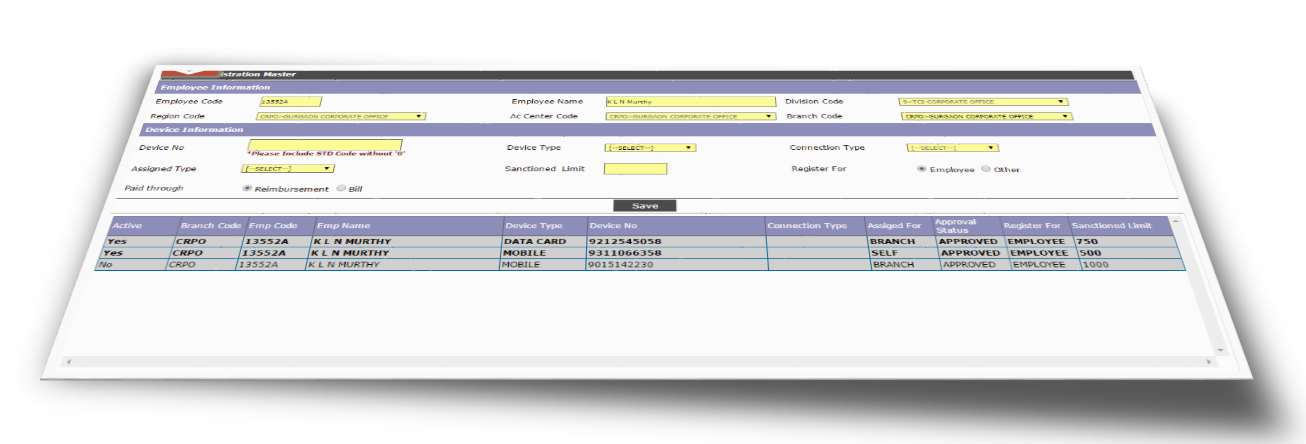Click the table's scroll-up arrow
The height and width of the screenshot is (444, 1306).
click(1175, 220)
